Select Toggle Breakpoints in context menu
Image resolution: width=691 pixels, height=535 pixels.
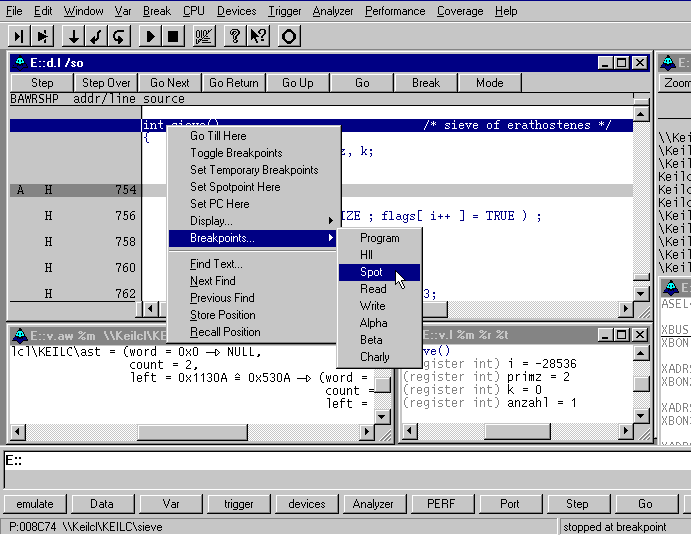253,153
